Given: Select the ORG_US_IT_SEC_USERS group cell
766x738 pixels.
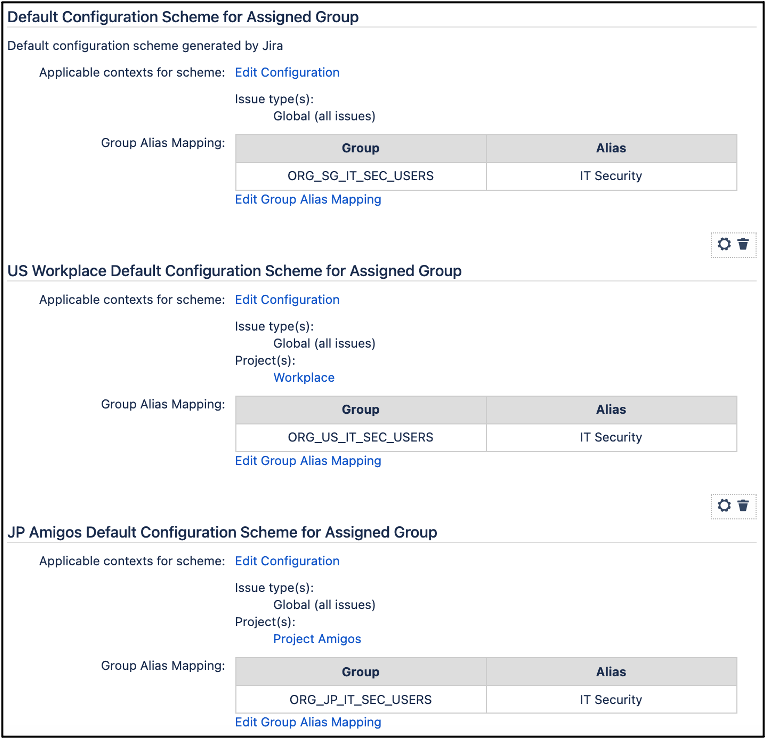Looking at the screenshot, I should 360,438.
